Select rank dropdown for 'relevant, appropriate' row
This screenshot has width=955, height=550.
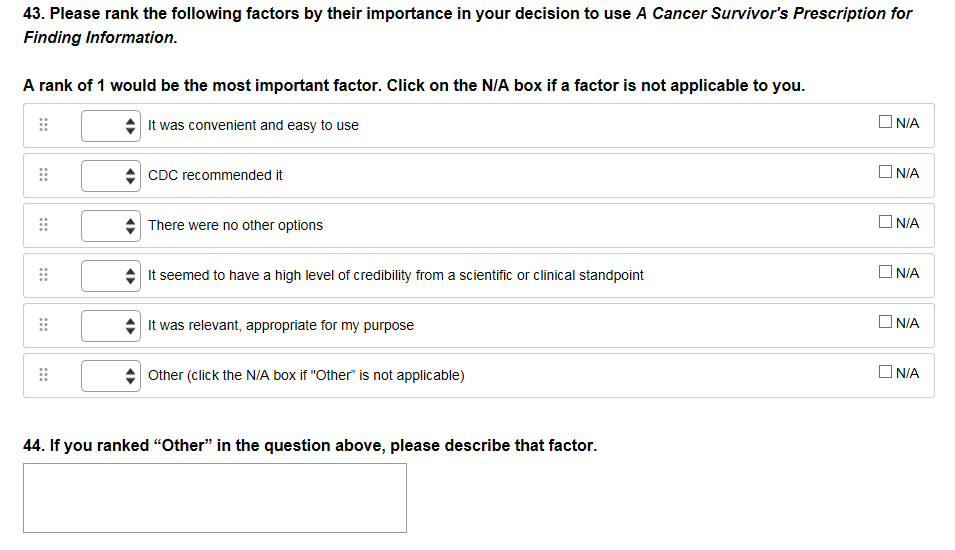click(x=110, y=325)
